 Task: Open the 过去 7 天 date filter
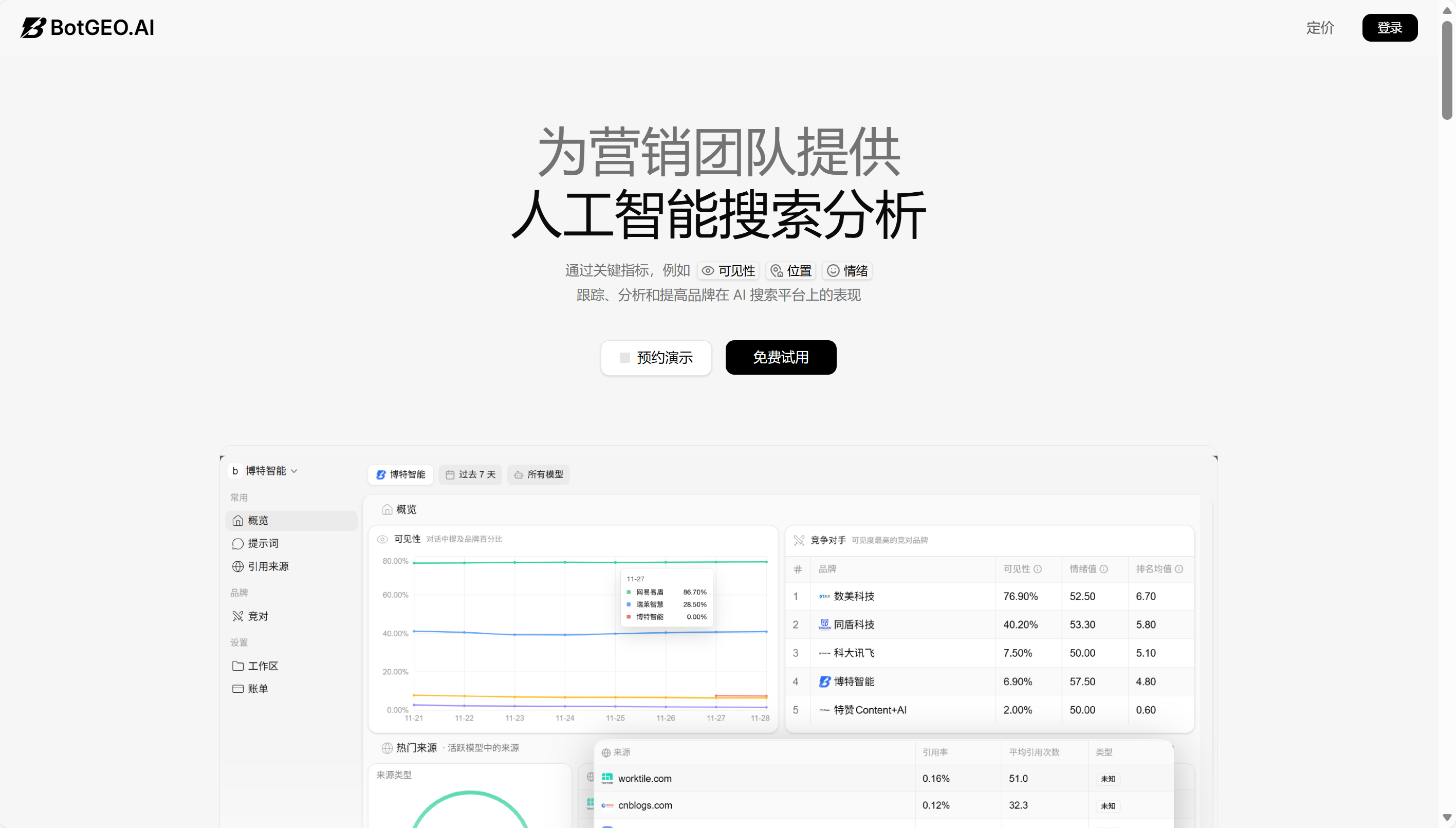pos(470,474)
